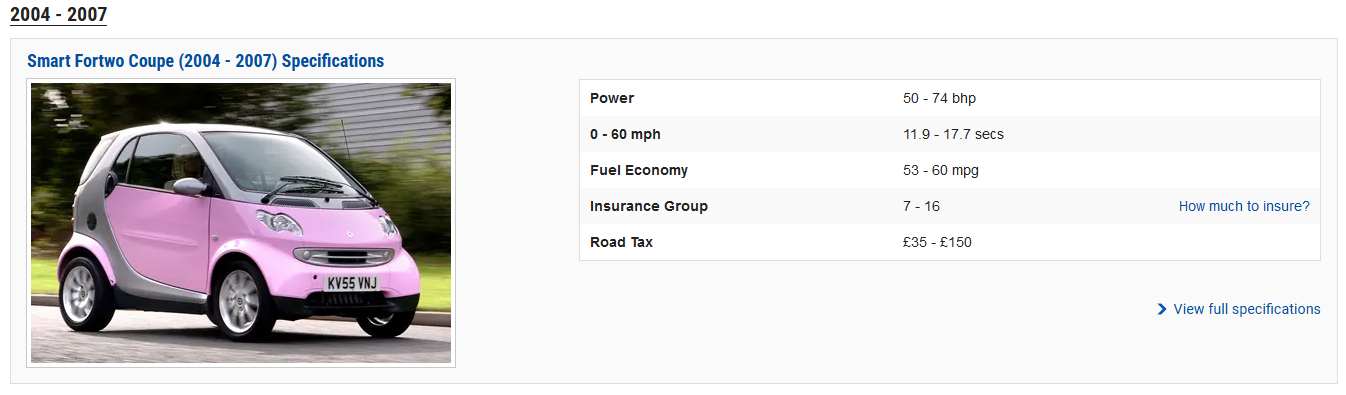Click the Road Tax row label
The height and width of the screenshot is (395, 1346).
621,242
